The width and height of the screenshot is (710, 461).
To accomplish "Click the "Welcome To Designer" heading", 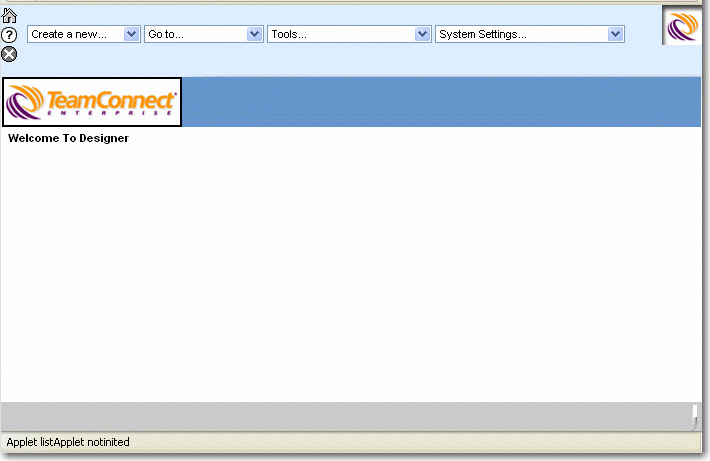I will click(68, 138).
